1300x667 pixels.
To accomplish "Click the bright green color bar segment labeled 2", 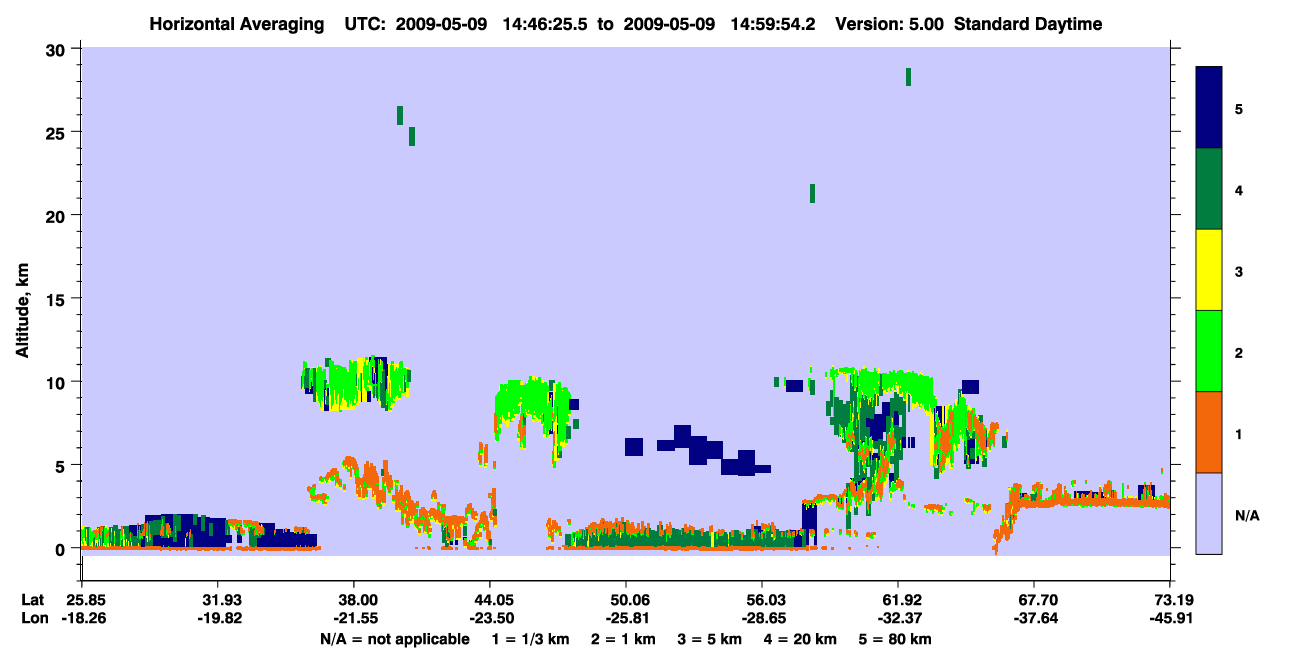I will [x=1209, y=351].
